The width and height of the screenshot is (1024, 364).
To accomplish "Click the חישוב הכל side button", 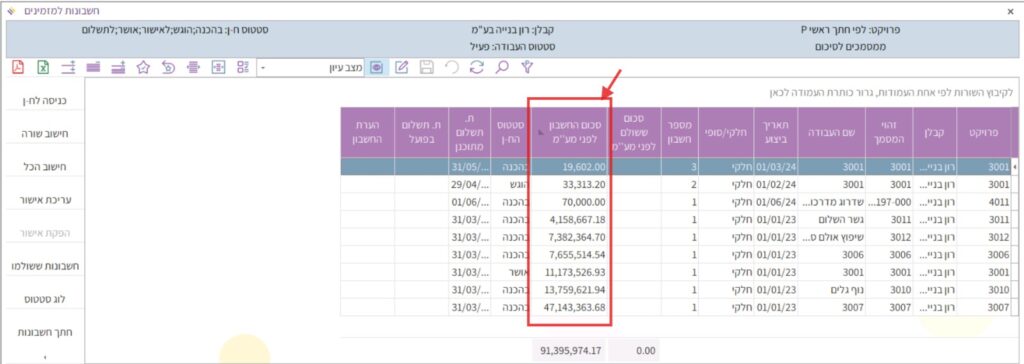I will pyautogui.click(x=45, y=167).
